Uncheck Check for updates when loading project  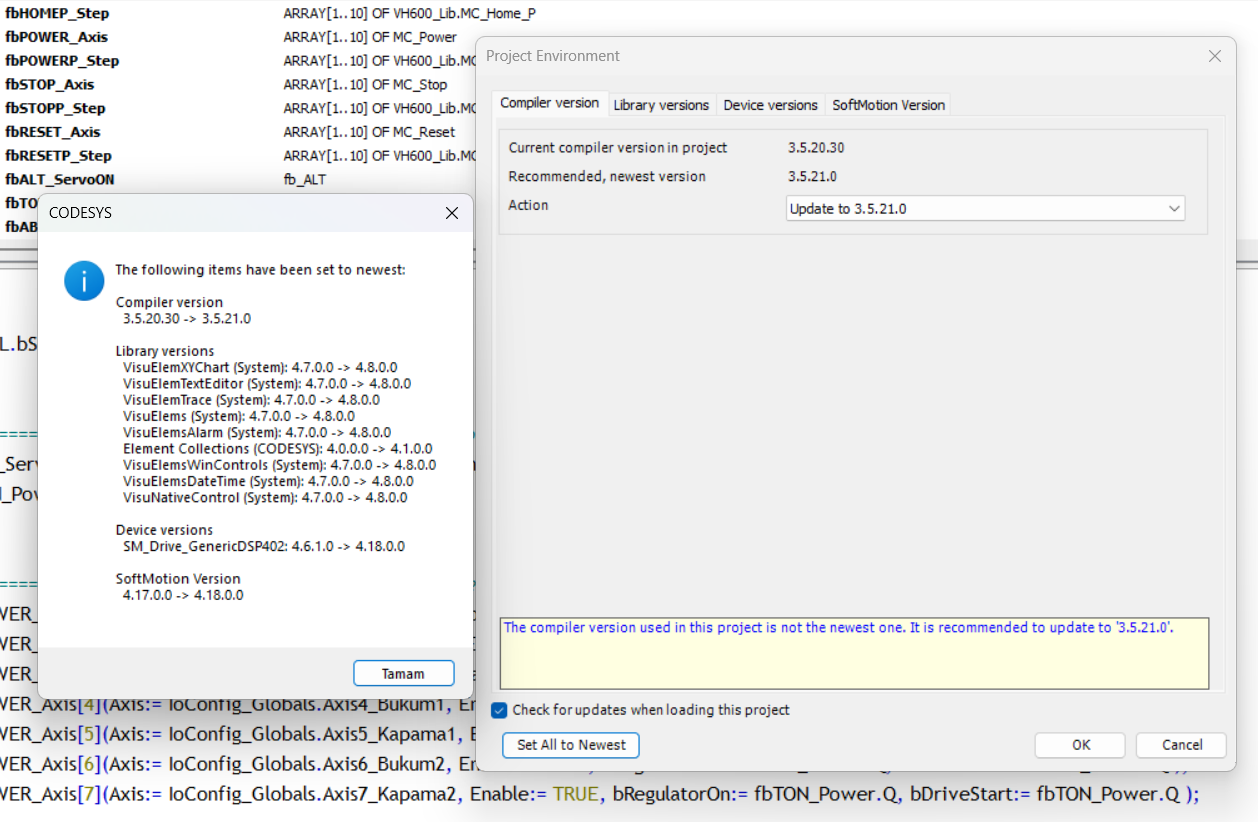500,710
